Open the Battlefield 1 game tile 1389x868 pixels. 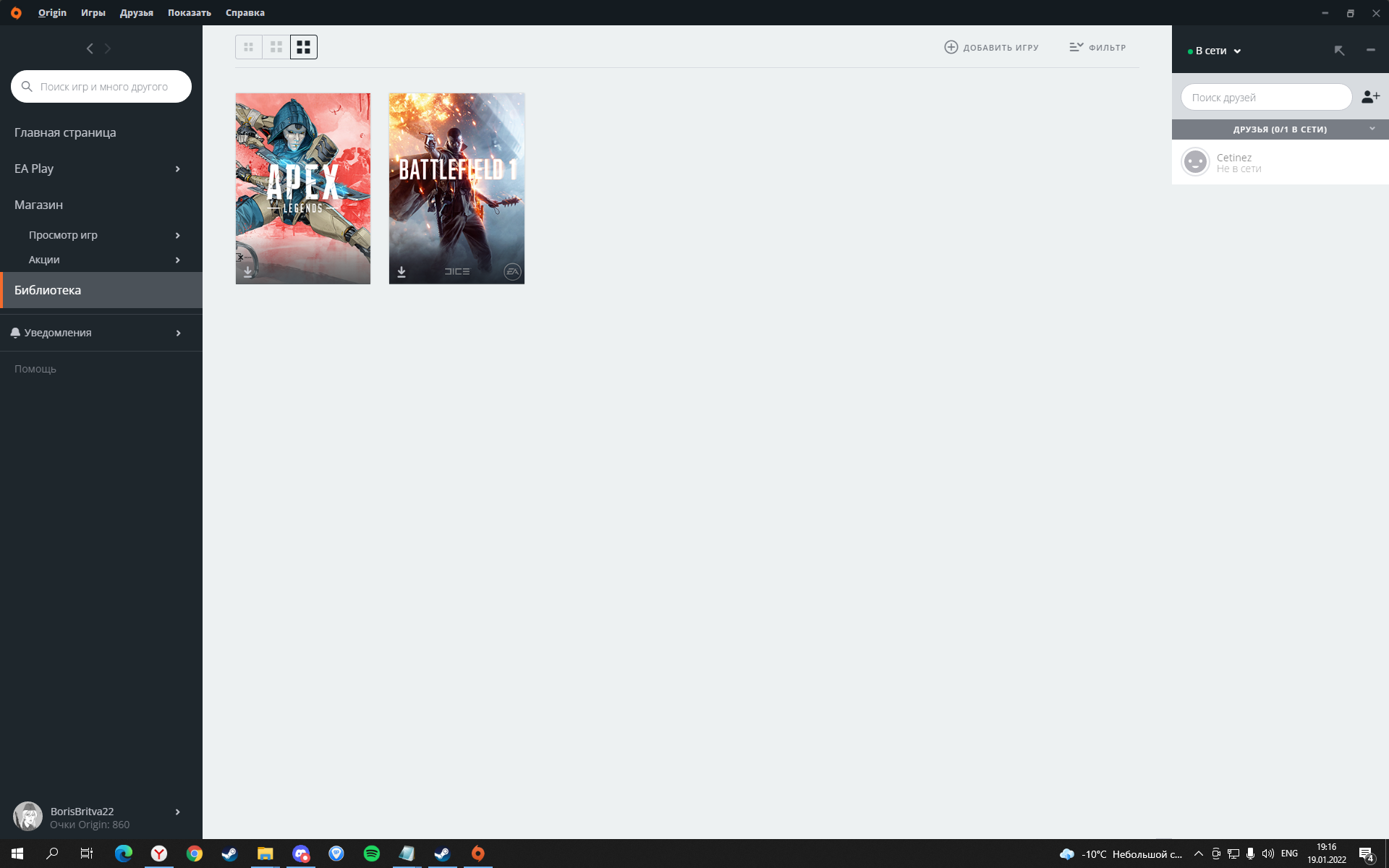pos(456,188)
